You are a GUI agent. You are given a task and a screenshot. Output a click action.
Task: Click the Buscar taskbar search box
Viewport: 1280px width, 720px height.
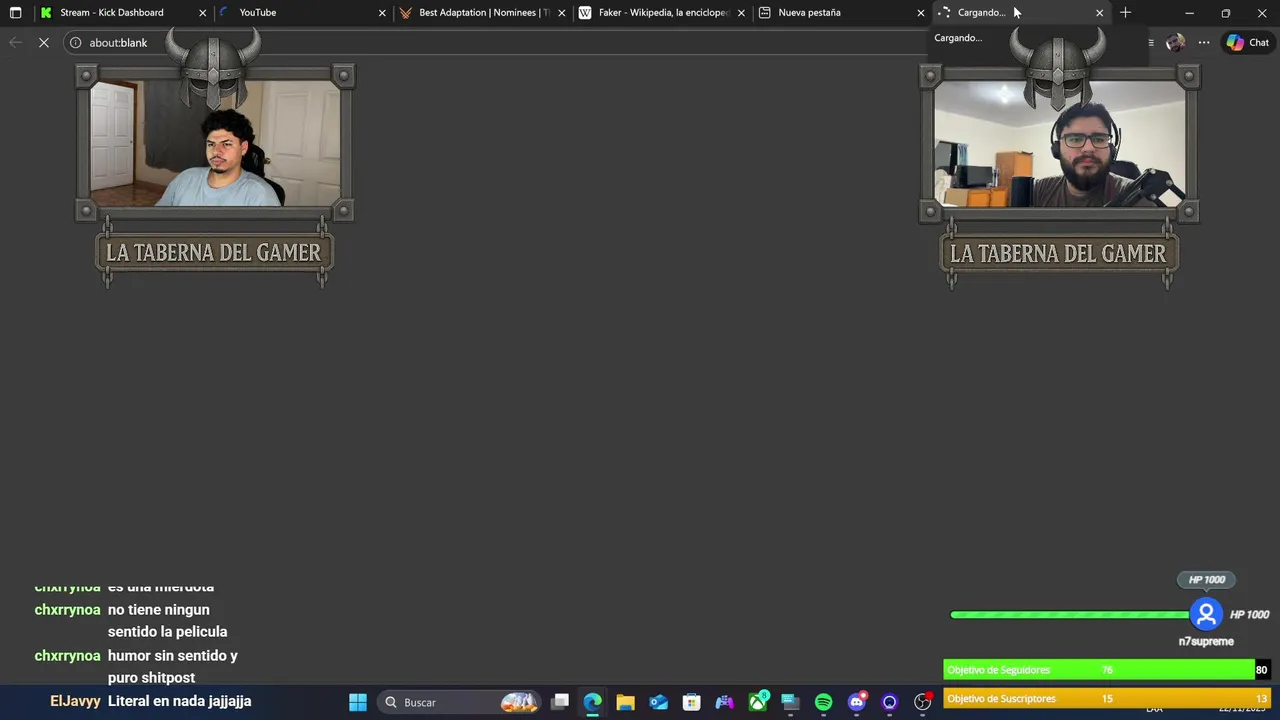pos(459,702)
